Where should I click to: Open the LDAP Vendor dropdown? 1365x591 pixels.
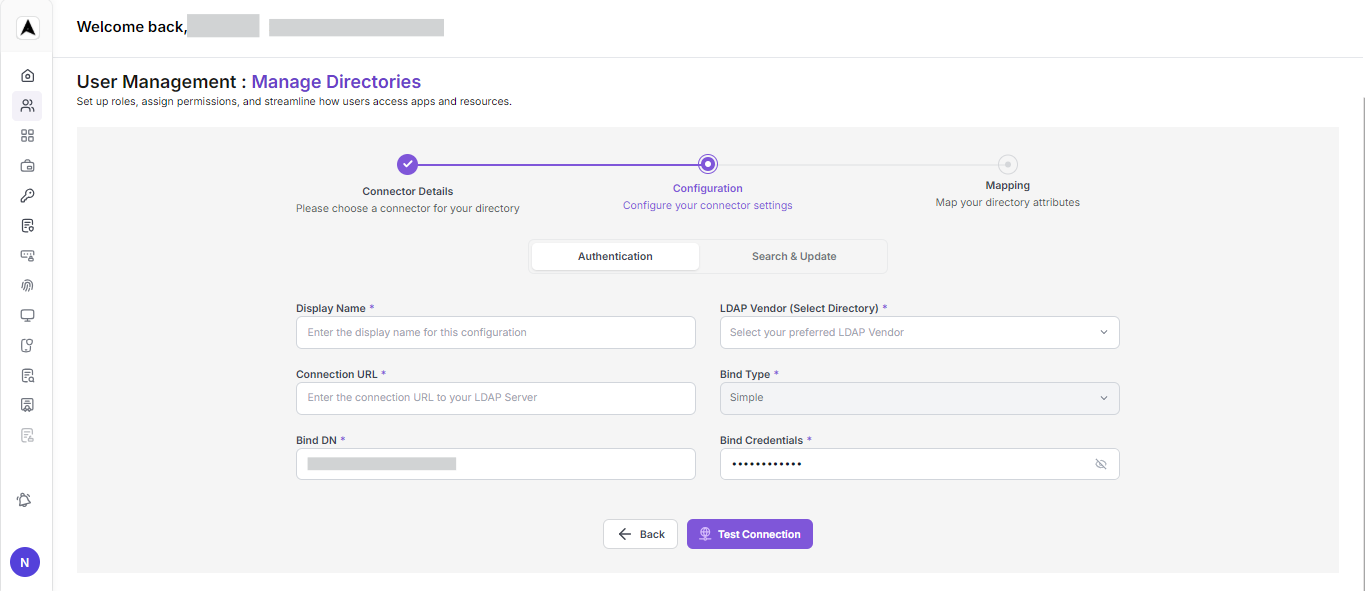(919, 332)
